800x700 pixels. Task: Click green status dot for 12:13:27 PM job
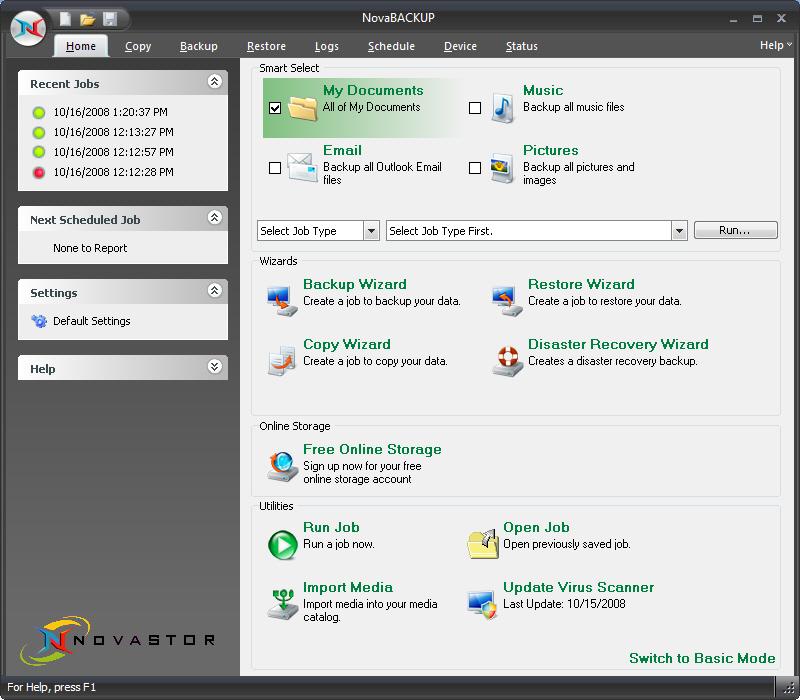pyautogui.click(x=39, y=133)
